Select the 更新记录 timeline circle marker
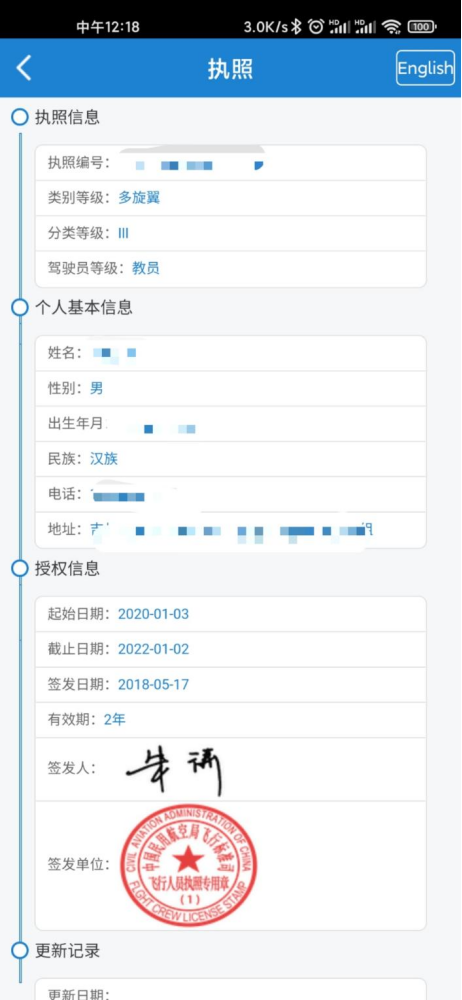 [20, 950]
